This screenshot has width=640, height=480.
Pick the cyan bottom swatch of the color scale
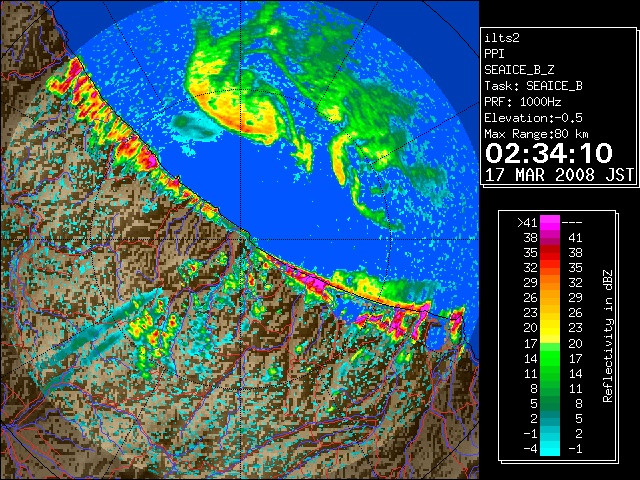(x=550, y=449)
